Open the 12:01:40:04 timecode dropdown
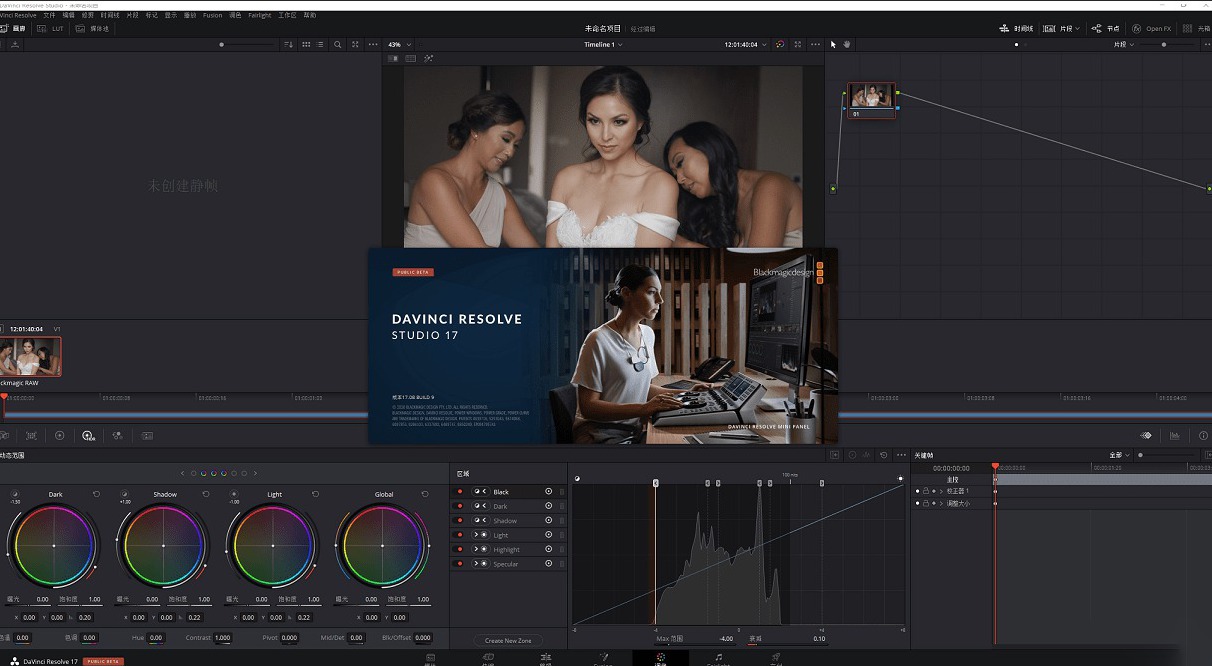1212x666 pixels. [x=745, y=45]
